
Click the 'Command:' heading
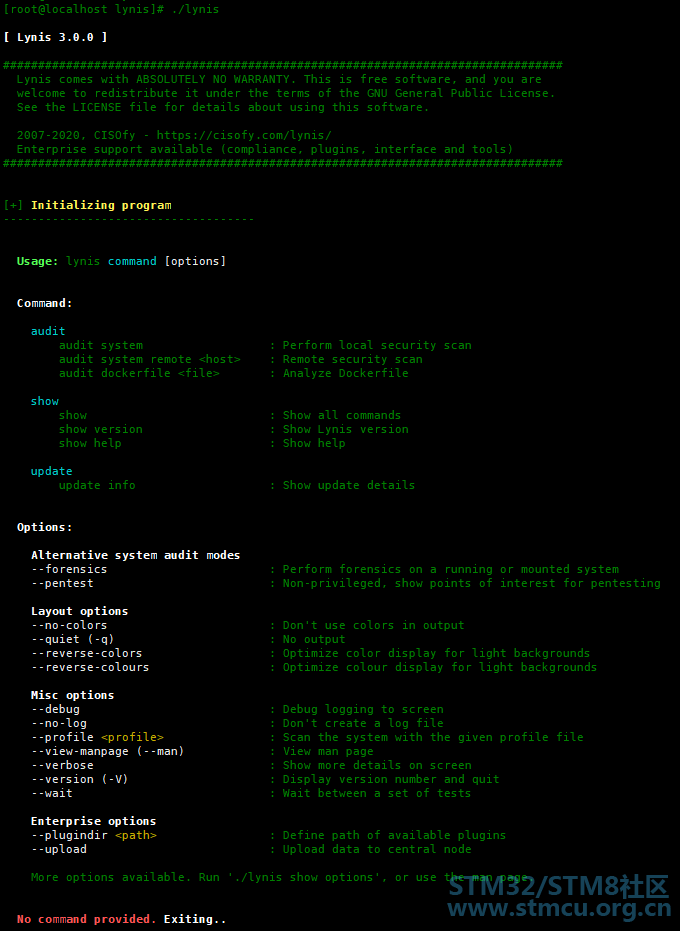click(x=45, y=303)
